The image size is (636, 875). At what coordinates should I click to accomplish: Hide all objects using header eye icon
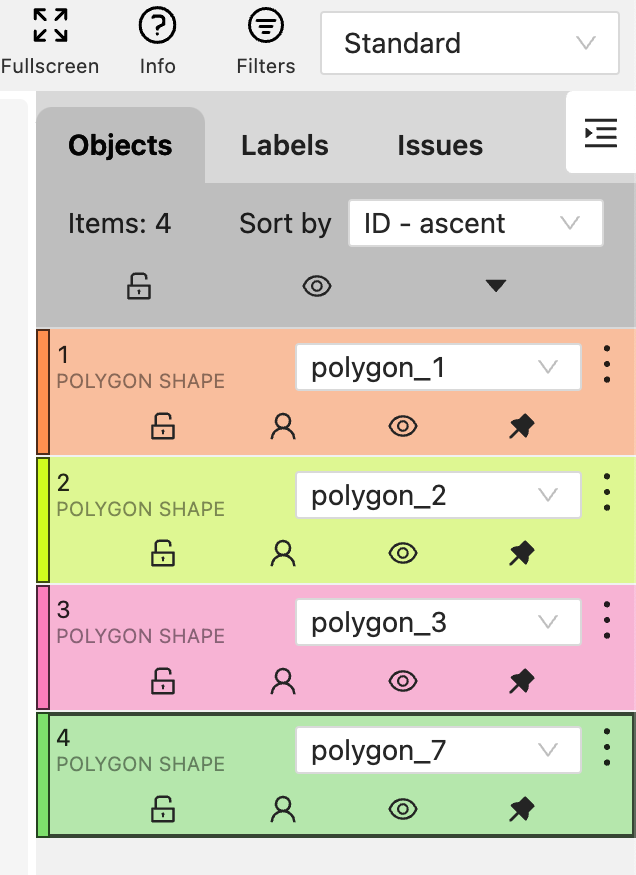click(x=317, y=287)
